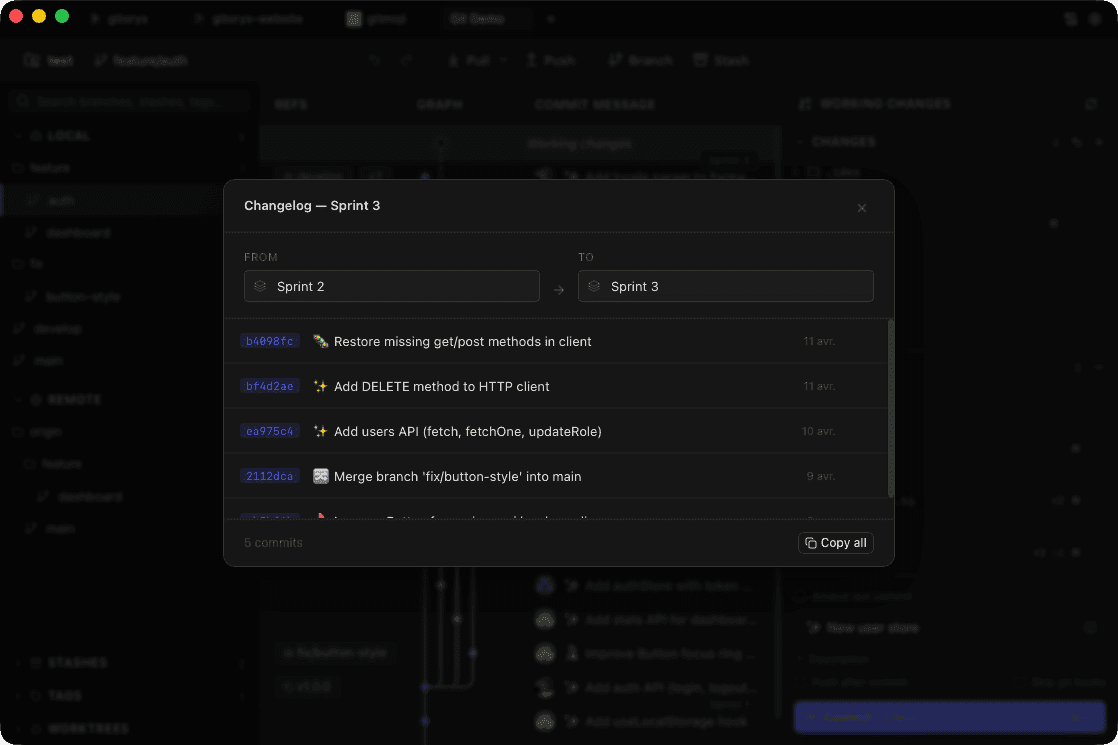This screenshot has height=745, width=1118.
Task: Click sparkles emoji beside Add DELETE method
Action: pos(320,386)
